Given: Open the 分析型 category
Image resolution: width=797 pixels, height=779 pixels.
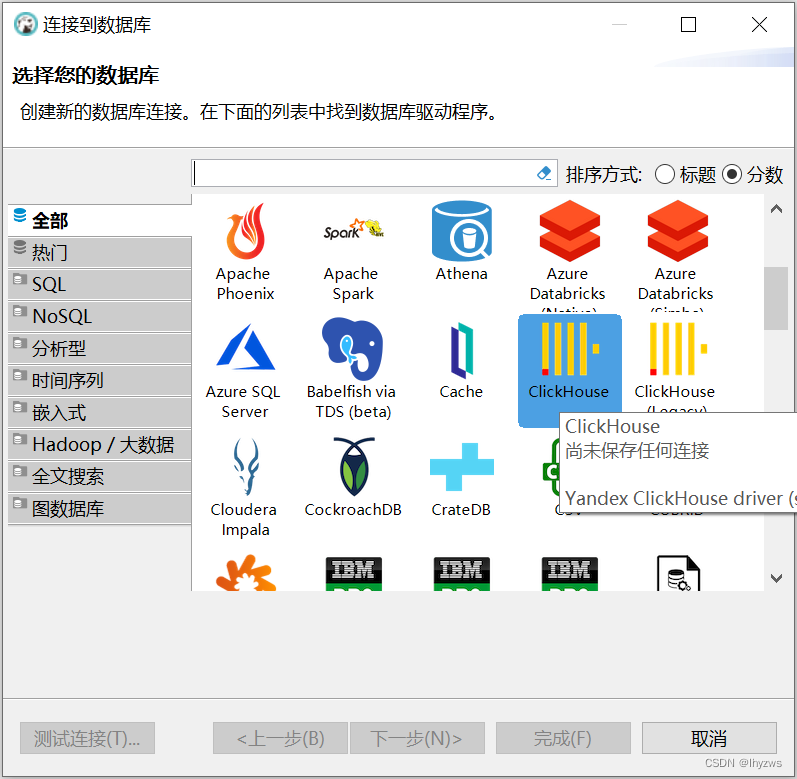Looking at the screenshot, I should click(100, 348).
